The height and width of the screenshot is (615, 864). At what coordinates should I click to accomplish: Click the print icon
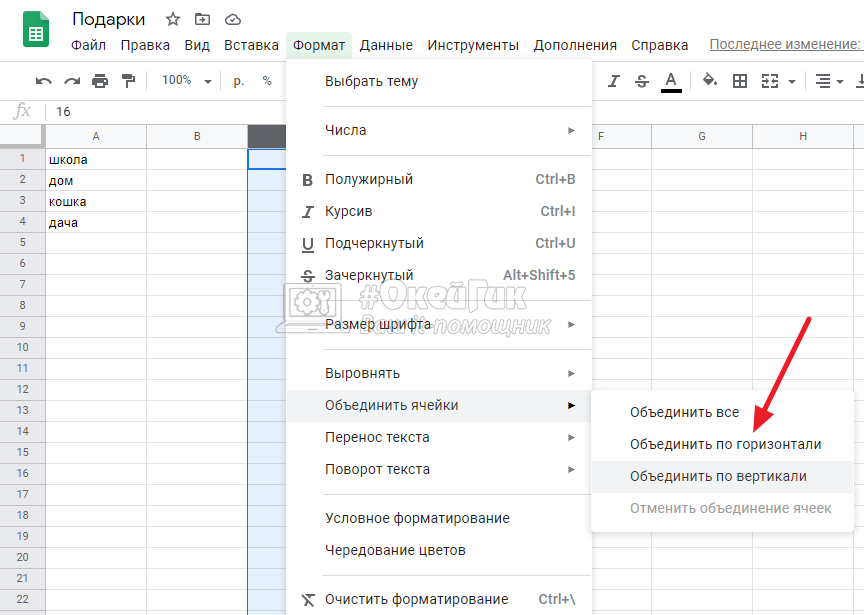(100, 81)
